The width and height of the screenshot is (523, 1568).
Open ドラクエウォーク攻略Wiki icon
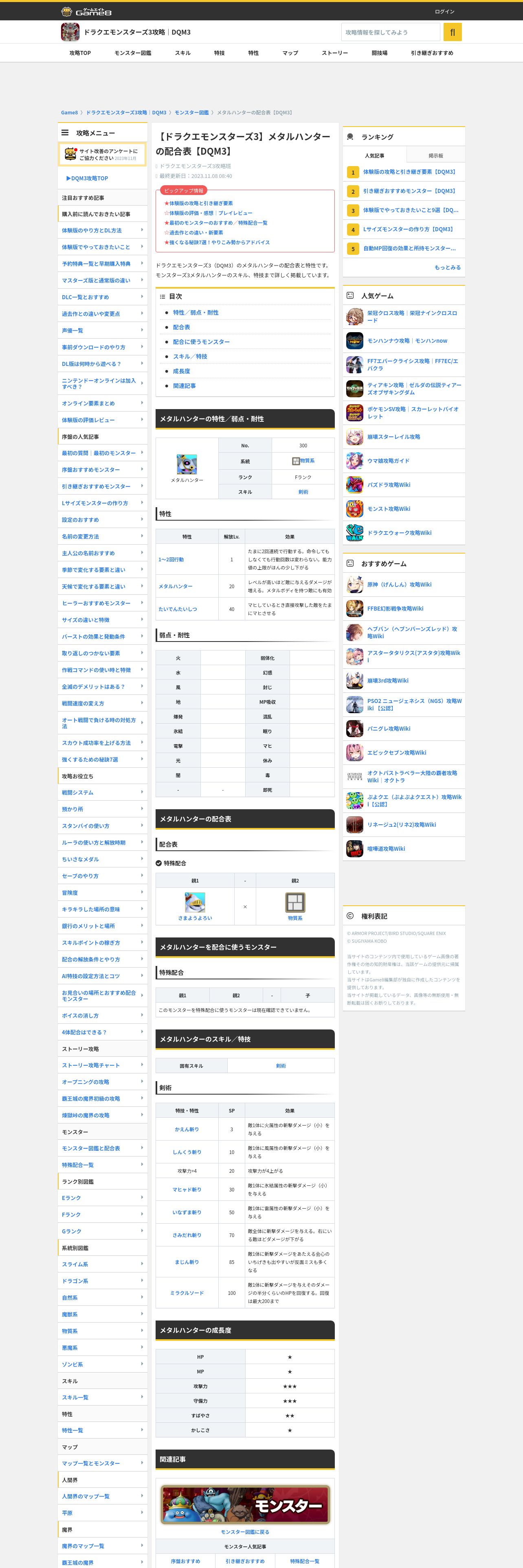click(354, 533)
